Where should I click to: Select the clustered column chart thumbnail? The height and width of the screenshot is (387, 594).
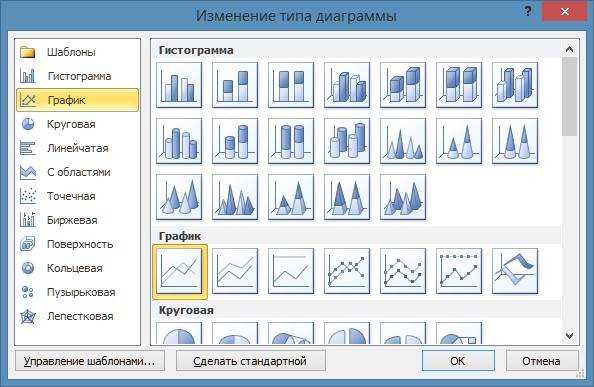coord(179,85)
